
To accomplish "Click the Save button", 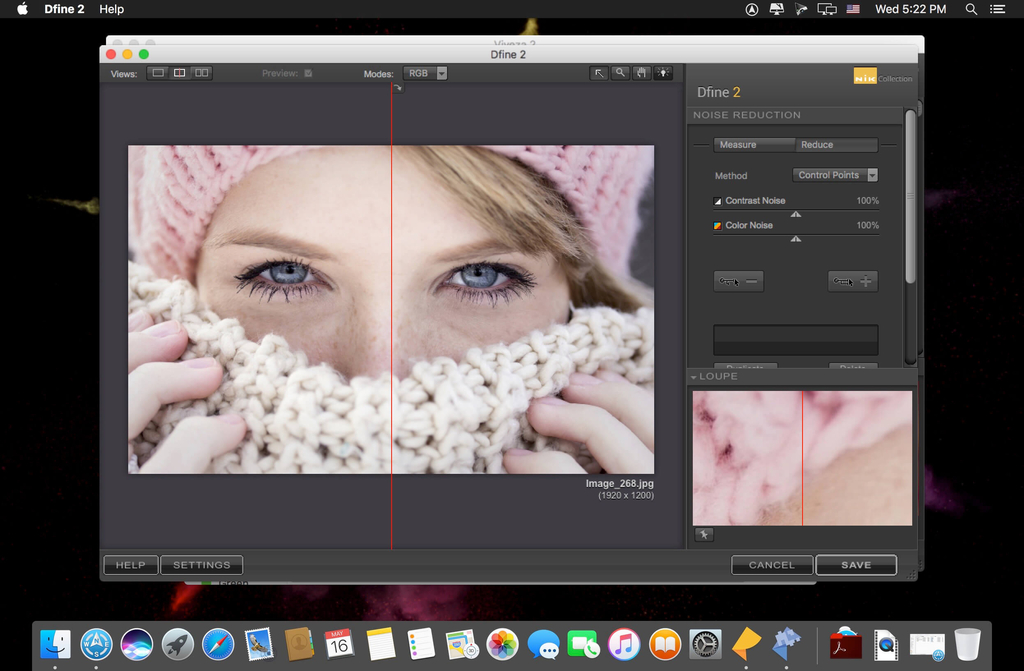I will point(855,565).
